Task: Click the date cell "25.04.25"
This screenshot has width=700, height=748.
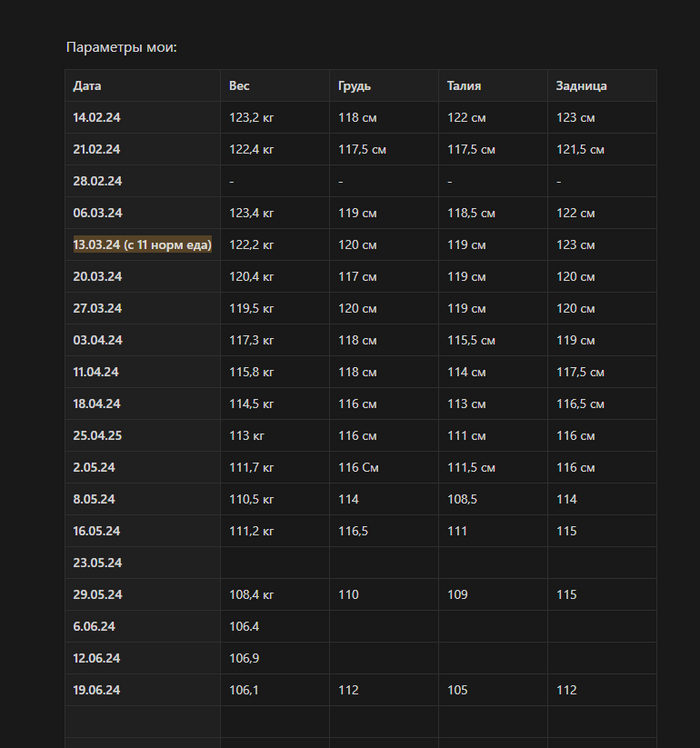Action: pos(97,436)
